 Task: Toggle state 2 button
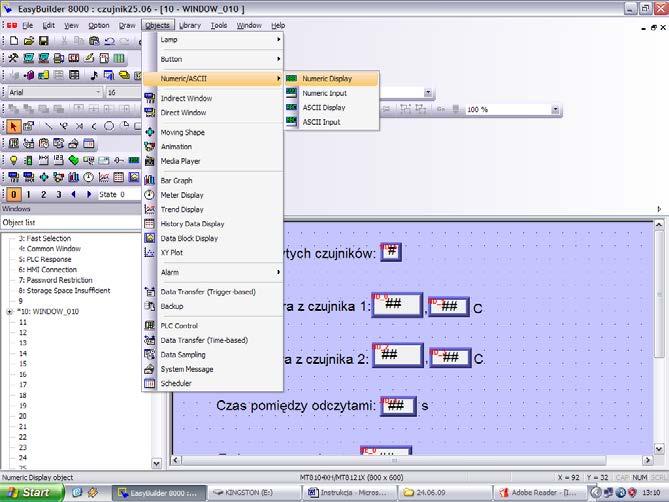click(x=44, y=194)
